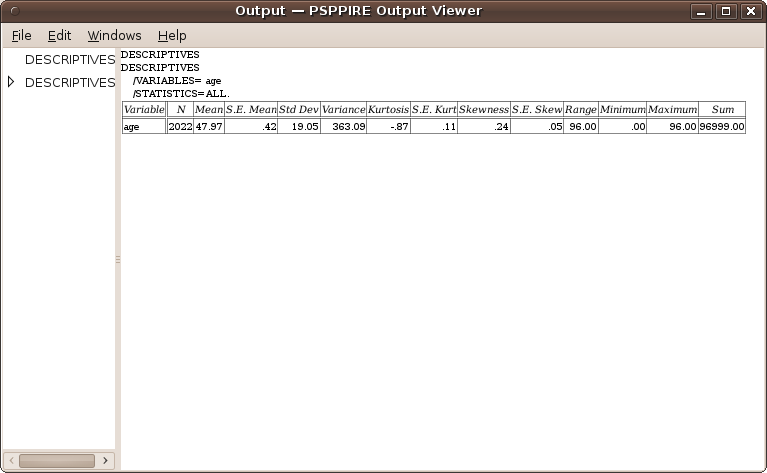This screenshot has height=473, width=767.
Task: Click the Kurtosis column header
Action: 388,110
